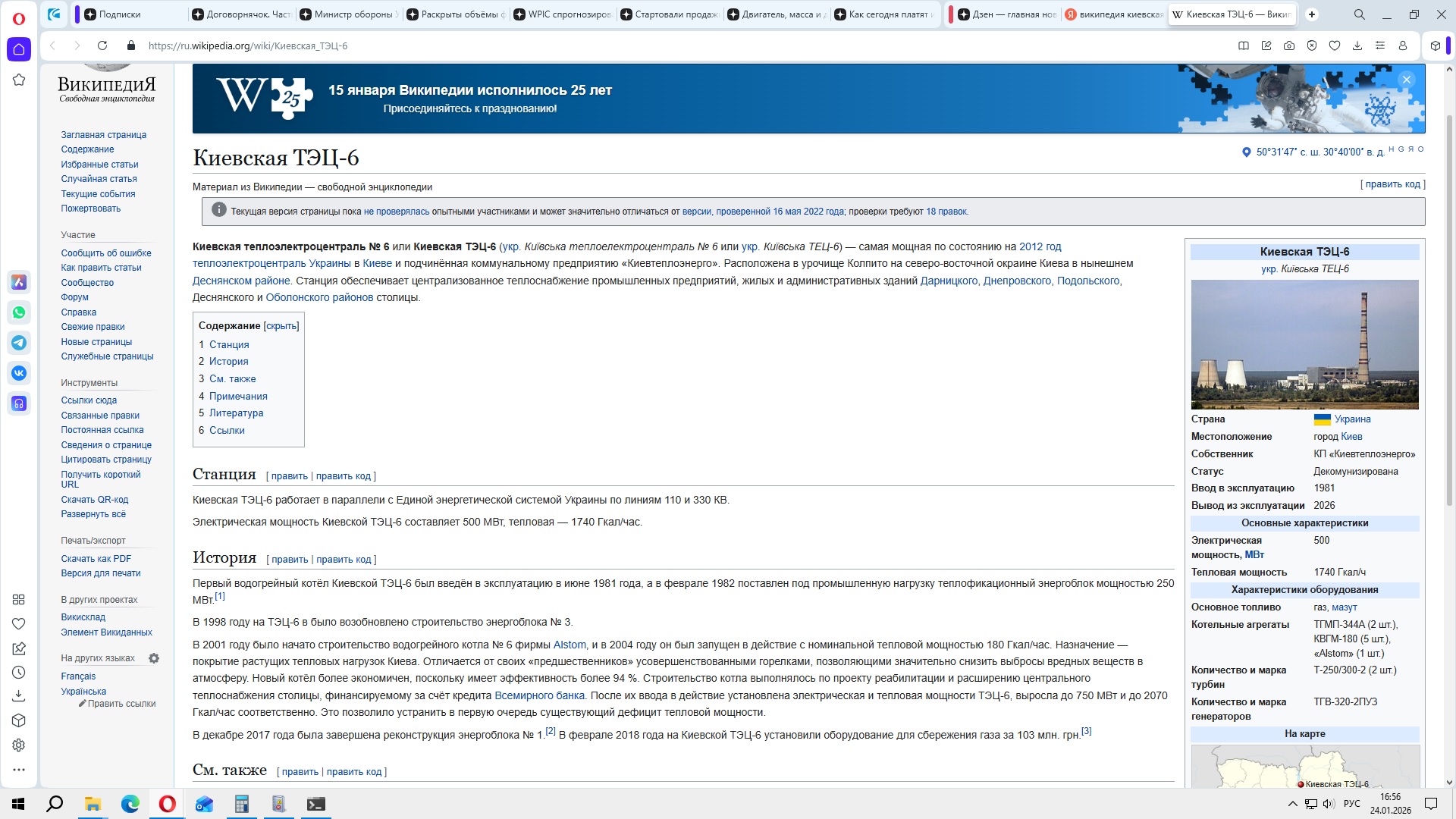Open the VK messenger sidebar icon
Viewport: 1456px width, 819px height.
point(19,373)
